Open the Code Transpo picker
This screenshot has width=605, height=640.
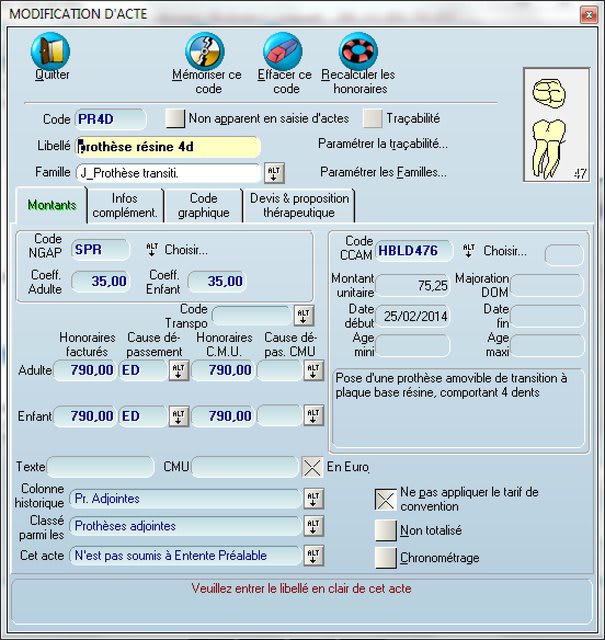[303, 316]
